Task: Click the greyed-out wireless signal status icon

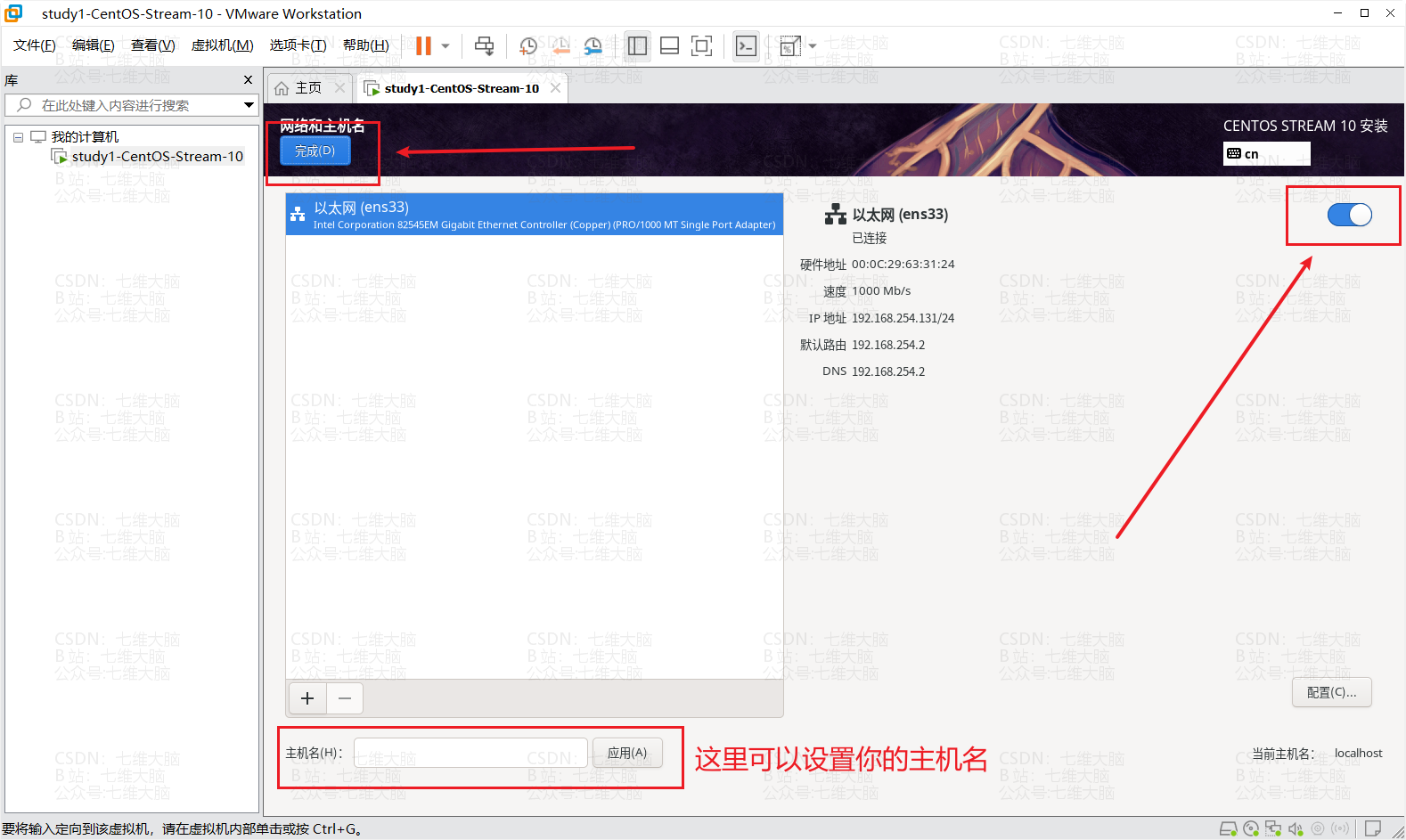Action: click(x=1340, y=829)
